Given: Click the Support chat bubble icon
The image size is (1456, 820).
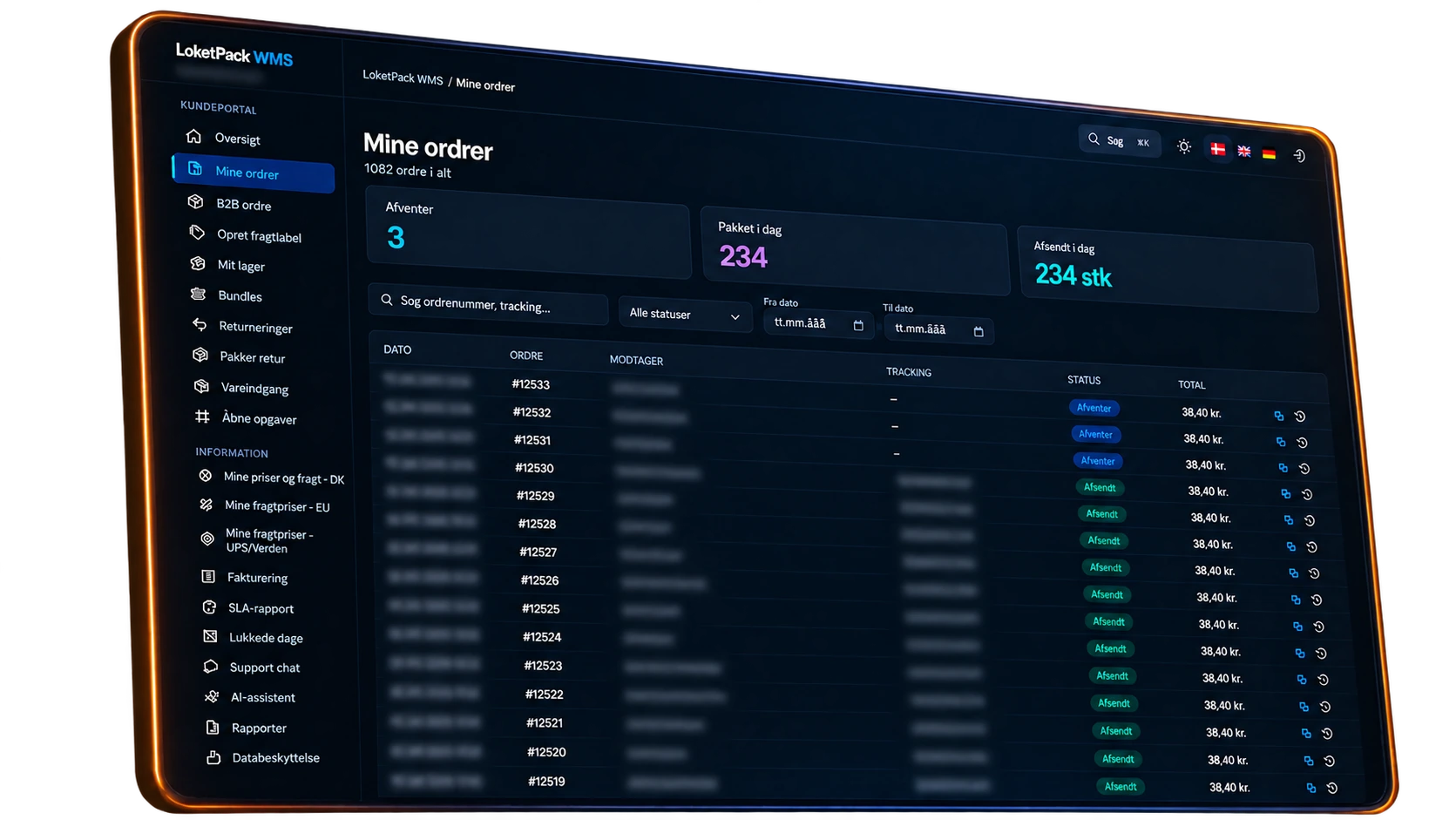Looking at the screenshot, I should (211, 666).
